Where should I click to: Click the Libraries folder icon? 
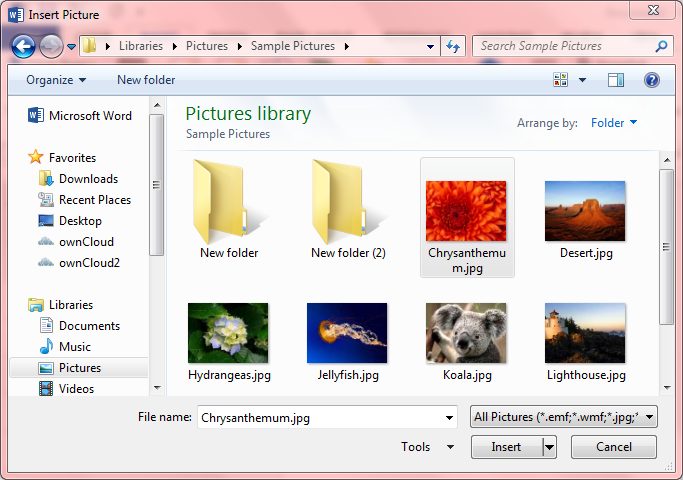36,305
